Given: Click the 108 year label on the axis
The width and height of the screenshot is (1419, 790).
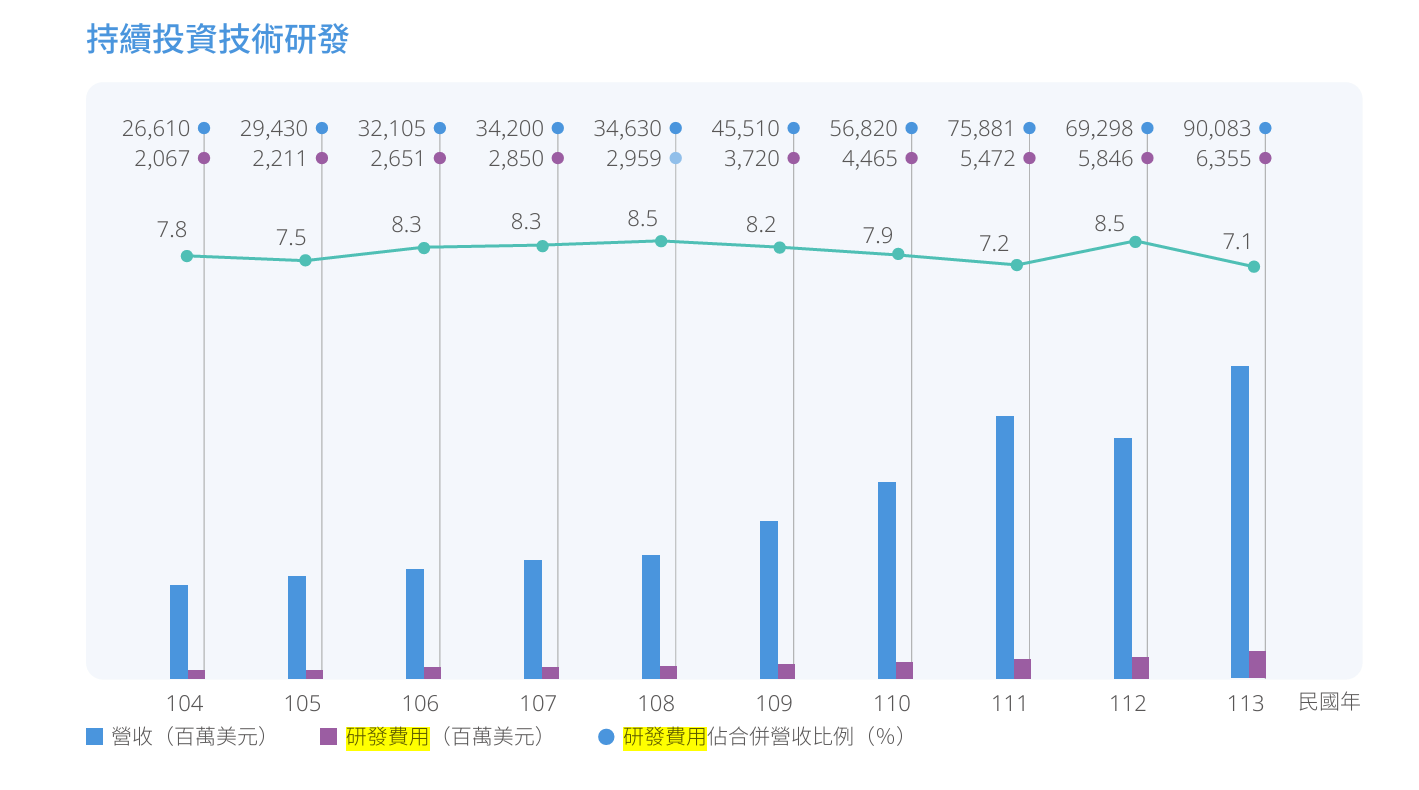Looking at the screenshot, I should tap(656, 703).
